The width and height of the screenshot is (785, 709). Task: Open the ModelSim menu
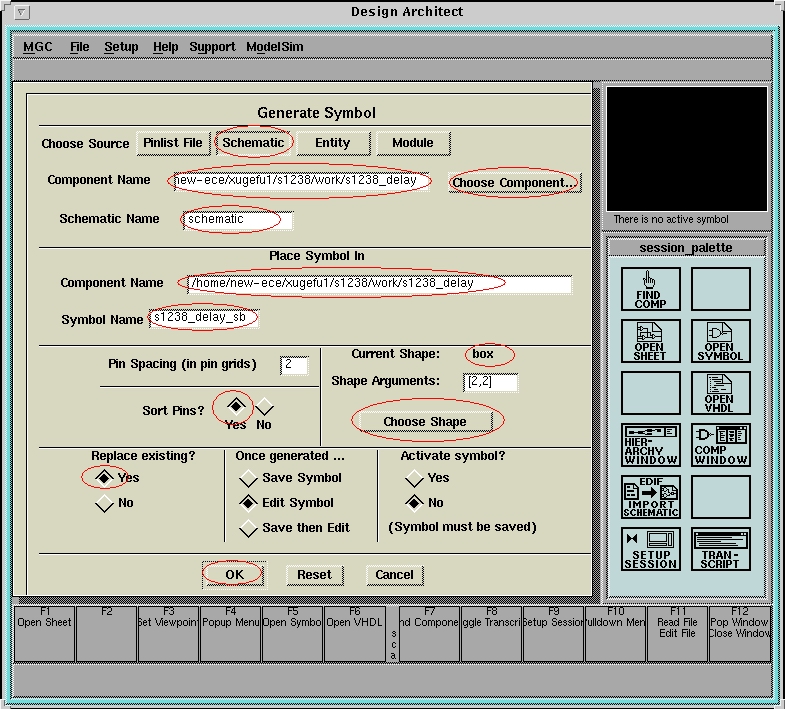click(274, 47)
